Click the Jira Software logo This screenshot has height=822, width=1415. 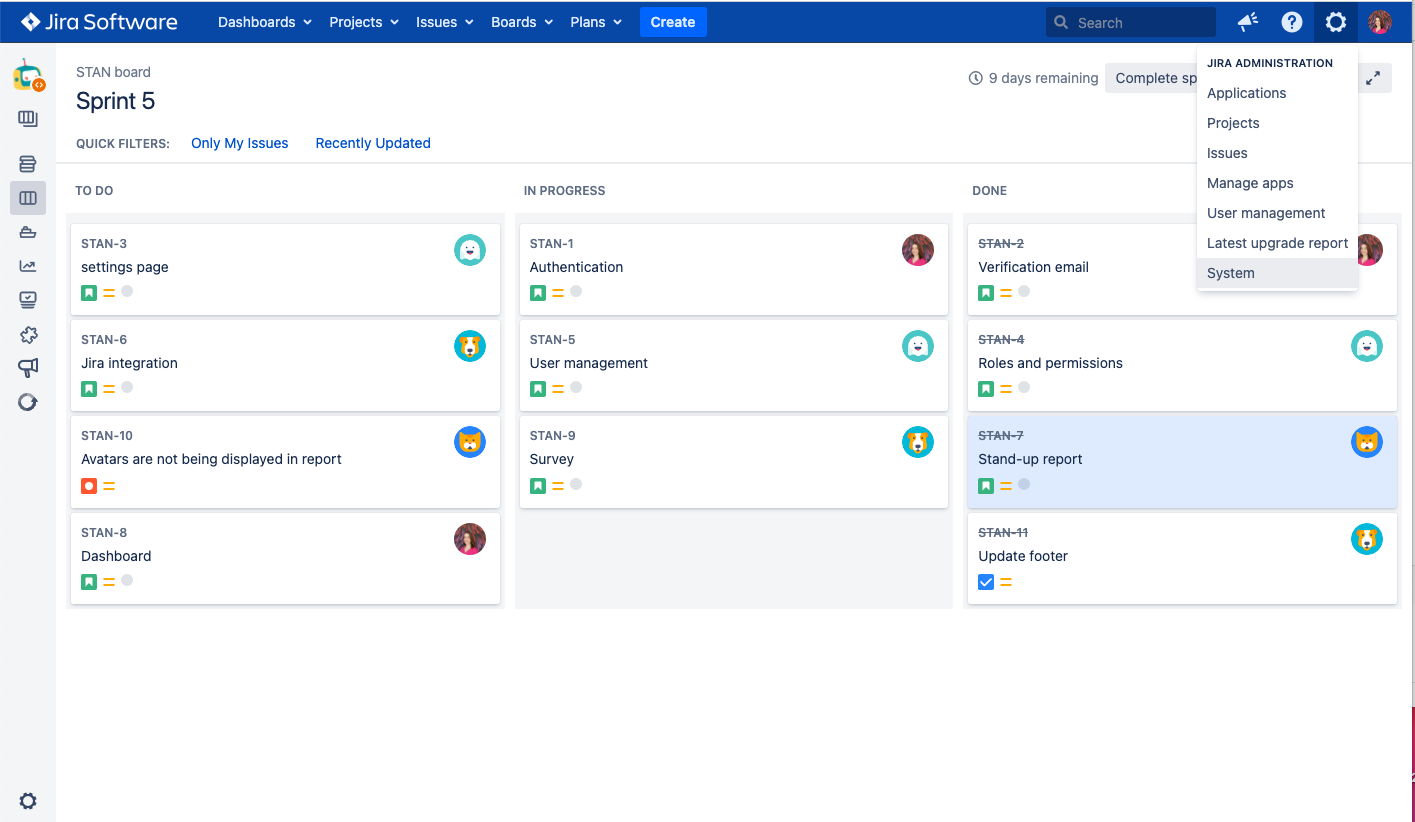99,21
